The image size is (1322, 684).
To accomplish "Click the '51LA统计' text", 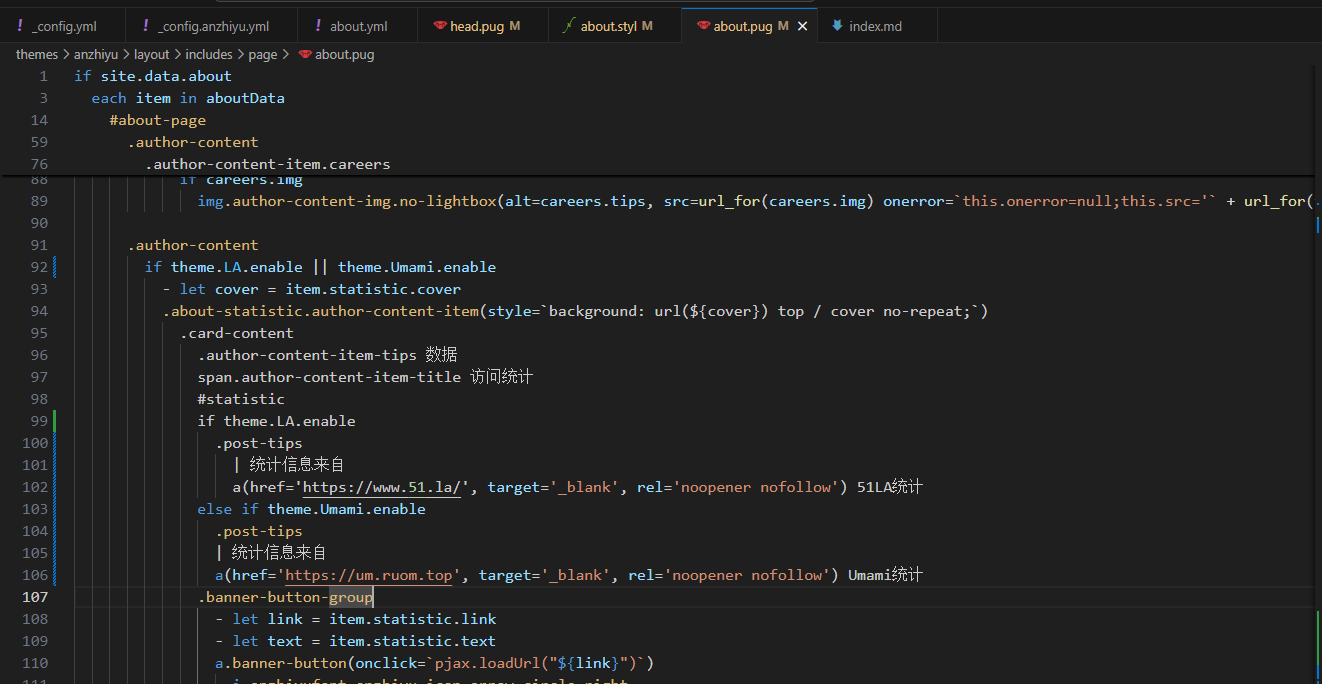I will [x=890, y=487].
